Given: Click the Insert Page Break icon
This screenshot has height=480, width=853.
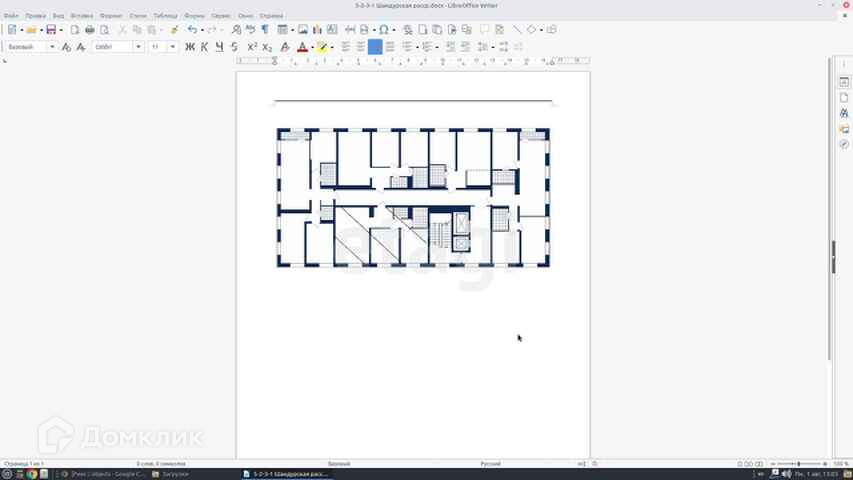Looking at the screenshot, I should pyautogui.click(x=350, y=30).
